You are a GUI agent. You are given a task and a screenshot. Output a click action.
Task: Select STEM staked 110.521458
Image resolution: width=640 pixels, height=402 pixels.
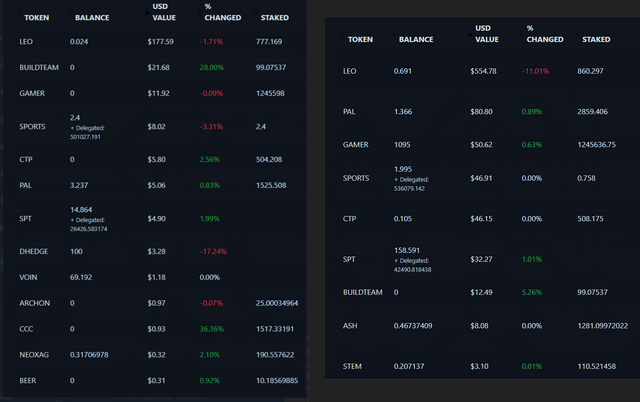(x=596, y=366)
